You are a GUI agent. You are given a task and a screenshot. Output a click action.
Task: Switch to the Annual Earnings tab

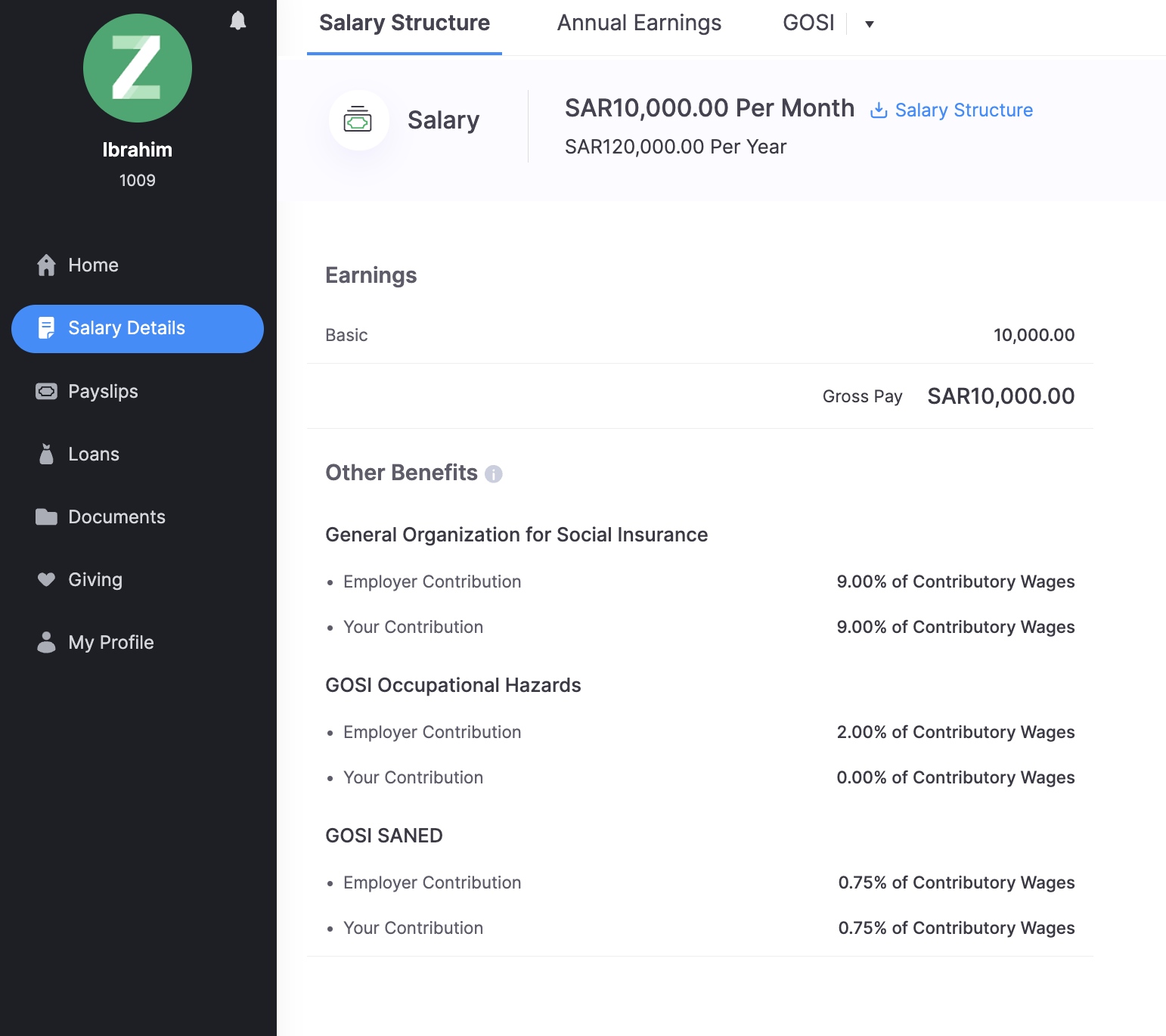point(639,23)
